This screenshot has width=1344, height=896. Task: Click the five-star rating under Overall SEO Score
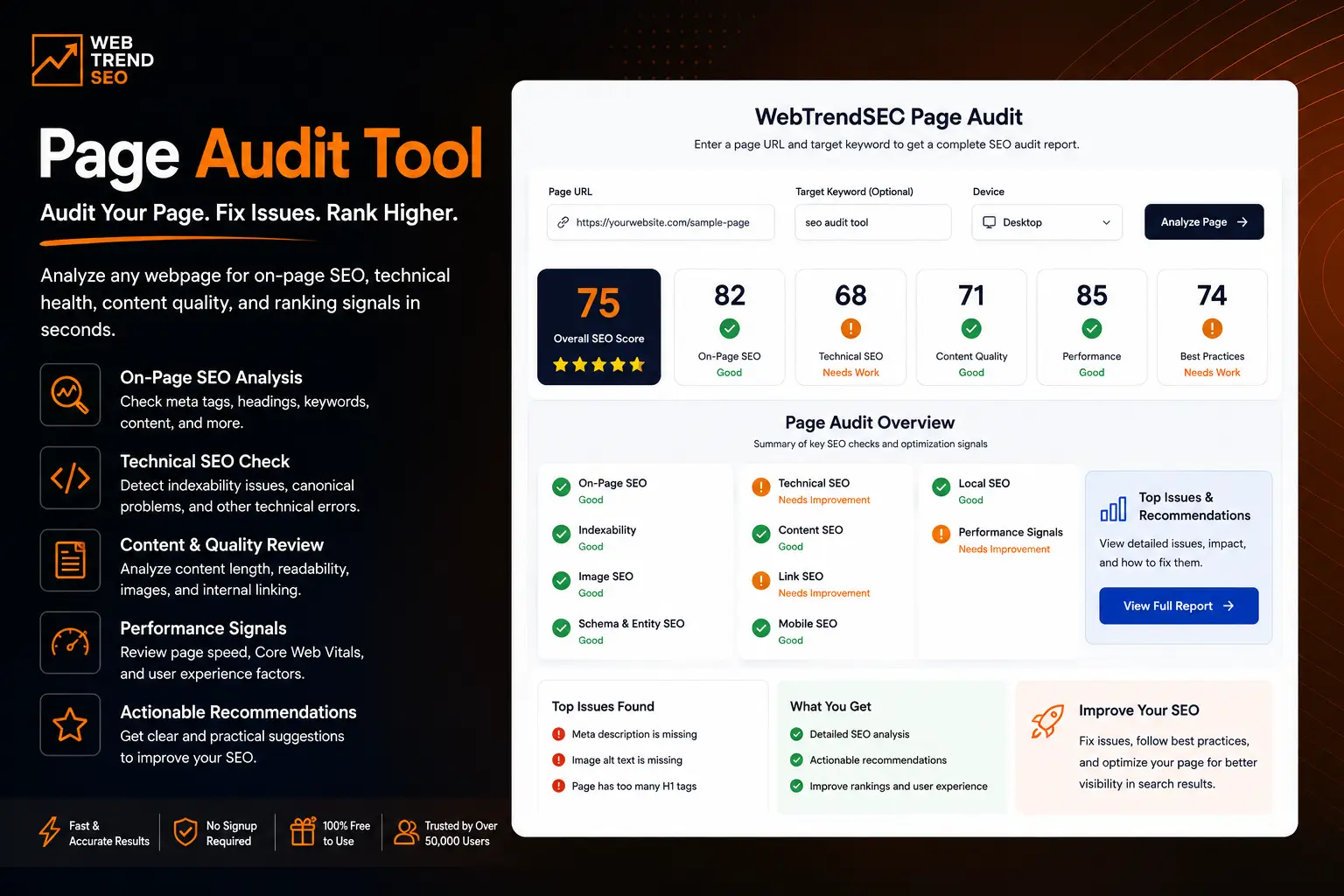pyautogui.click(x=598, y=364)
